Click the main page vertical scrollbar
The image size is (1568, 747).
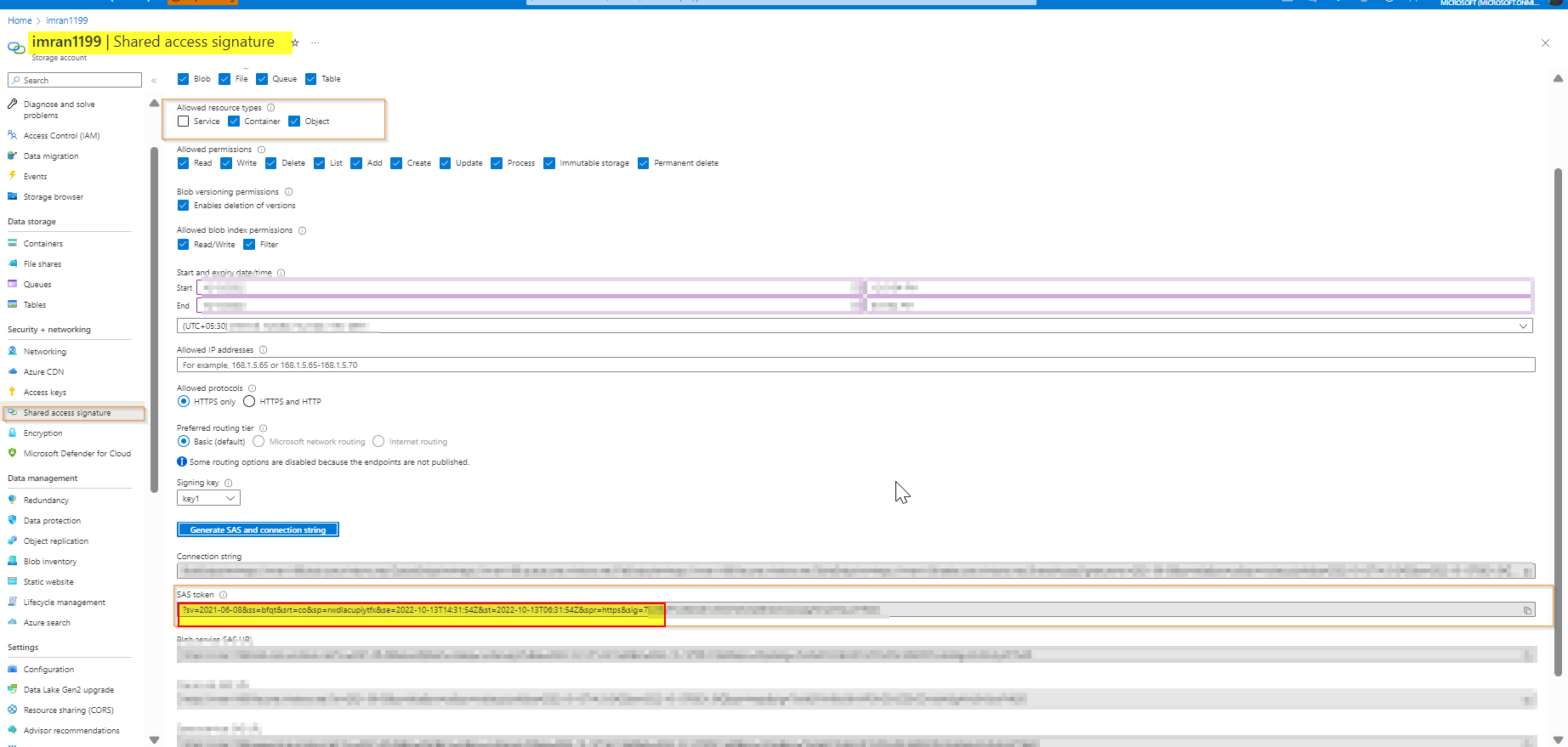pyautogui.click(x=1558, y=421)
